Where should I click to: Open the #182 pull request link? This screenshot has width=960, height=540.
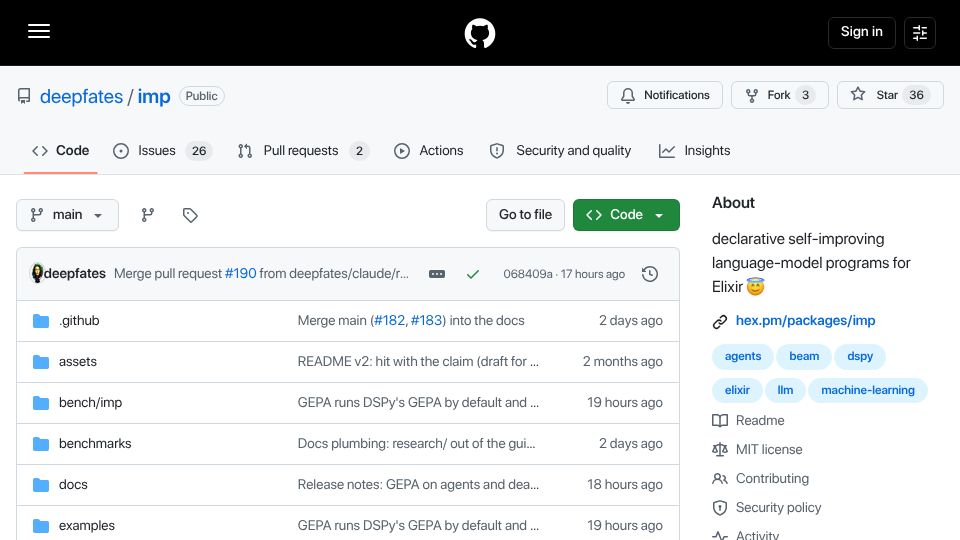point(389,321)
